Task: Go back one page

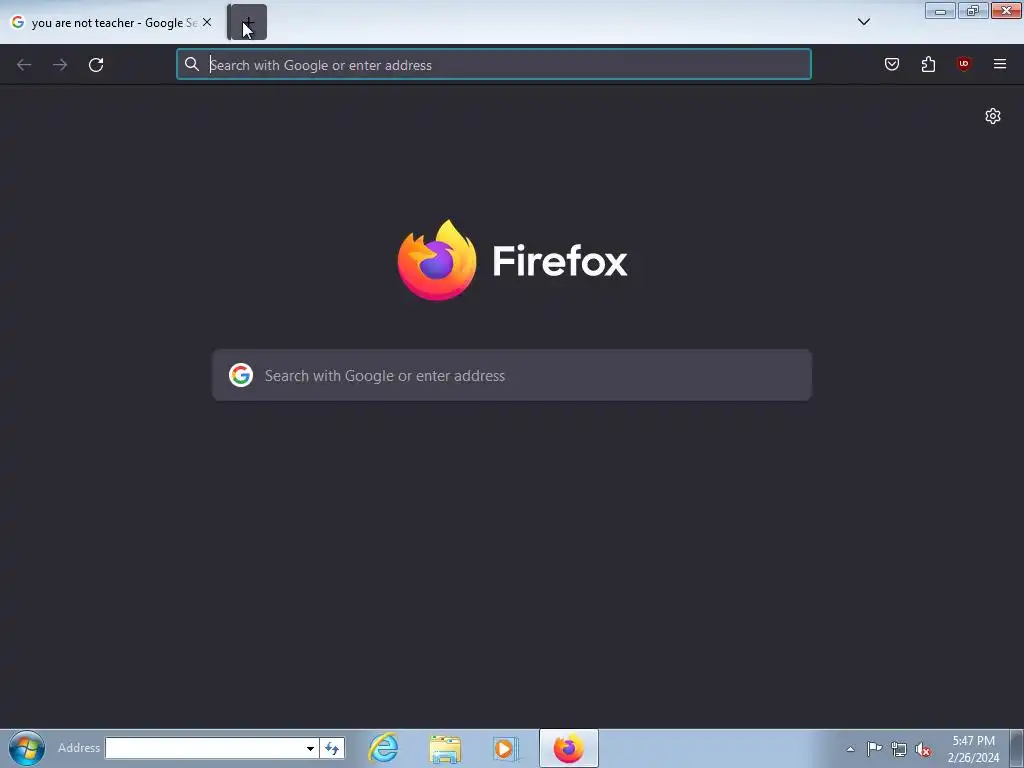Action: point(24,65)
